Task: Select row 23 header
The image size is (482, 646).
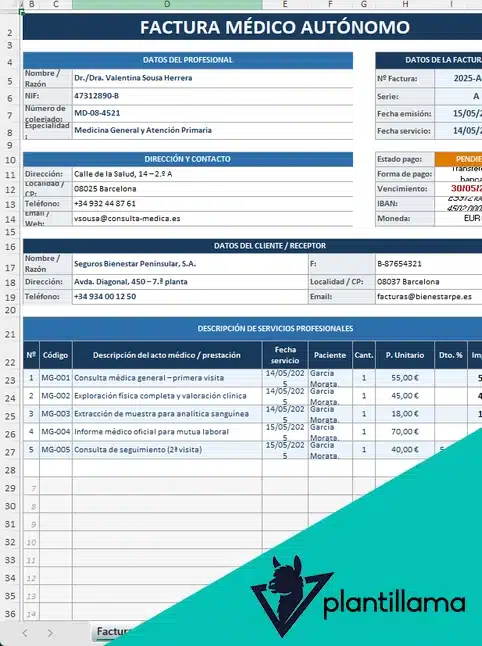Action: (x=10, y=379)
